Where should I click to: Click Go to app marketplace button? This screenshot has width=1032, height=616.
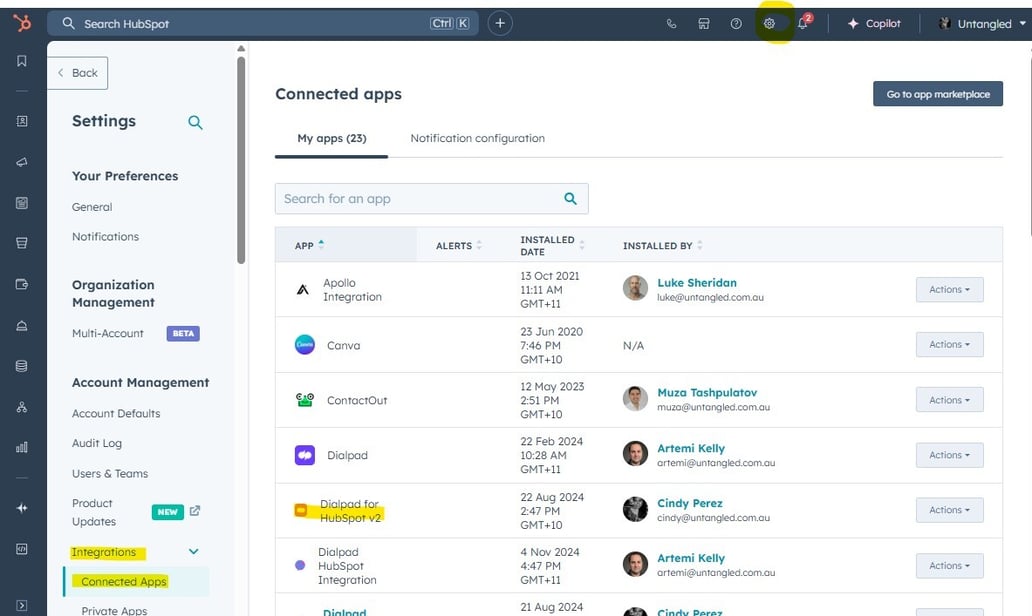[x=938, y=94]
